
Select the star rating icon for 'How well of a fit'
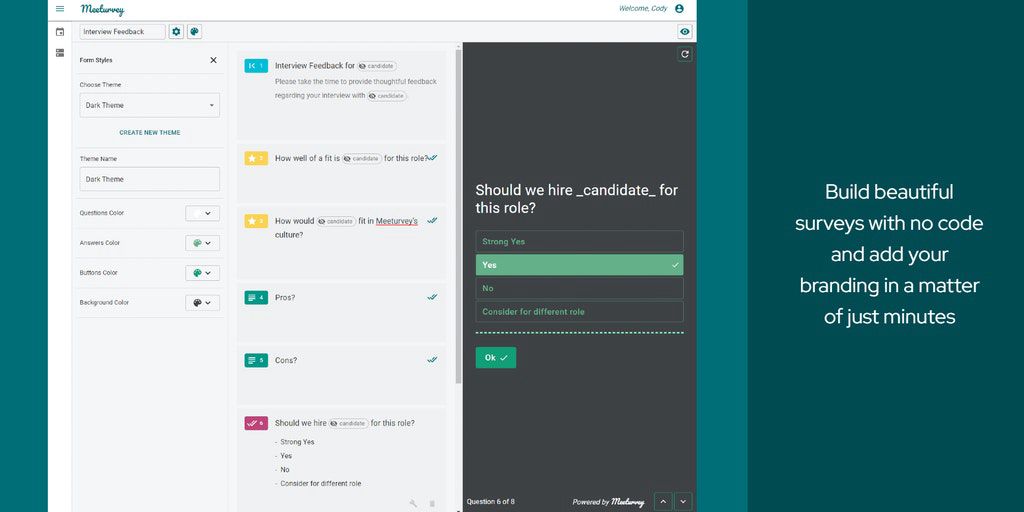point(256,158)
